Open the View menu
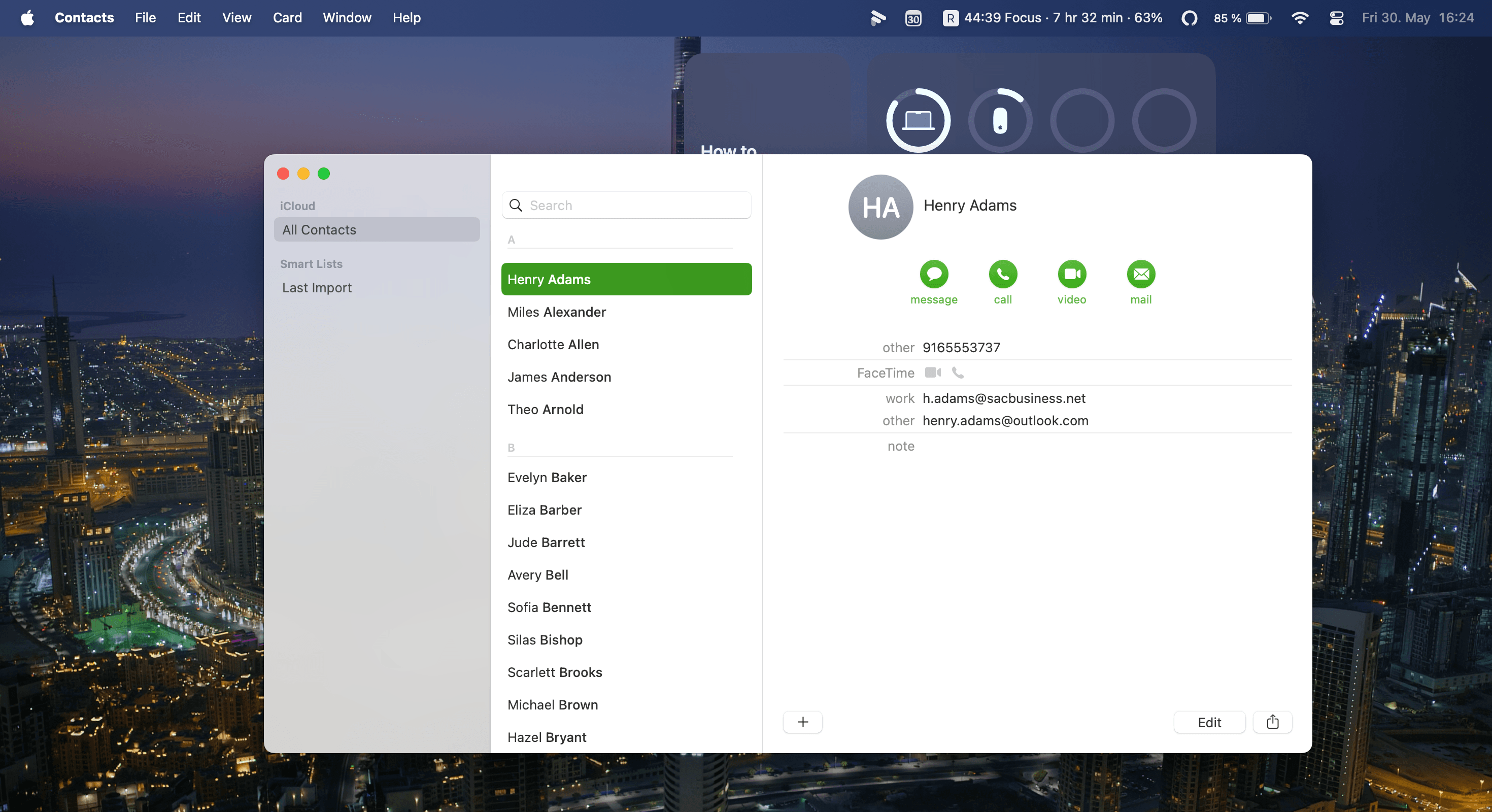Screen dimensions: 1492x812 [236, 18]
